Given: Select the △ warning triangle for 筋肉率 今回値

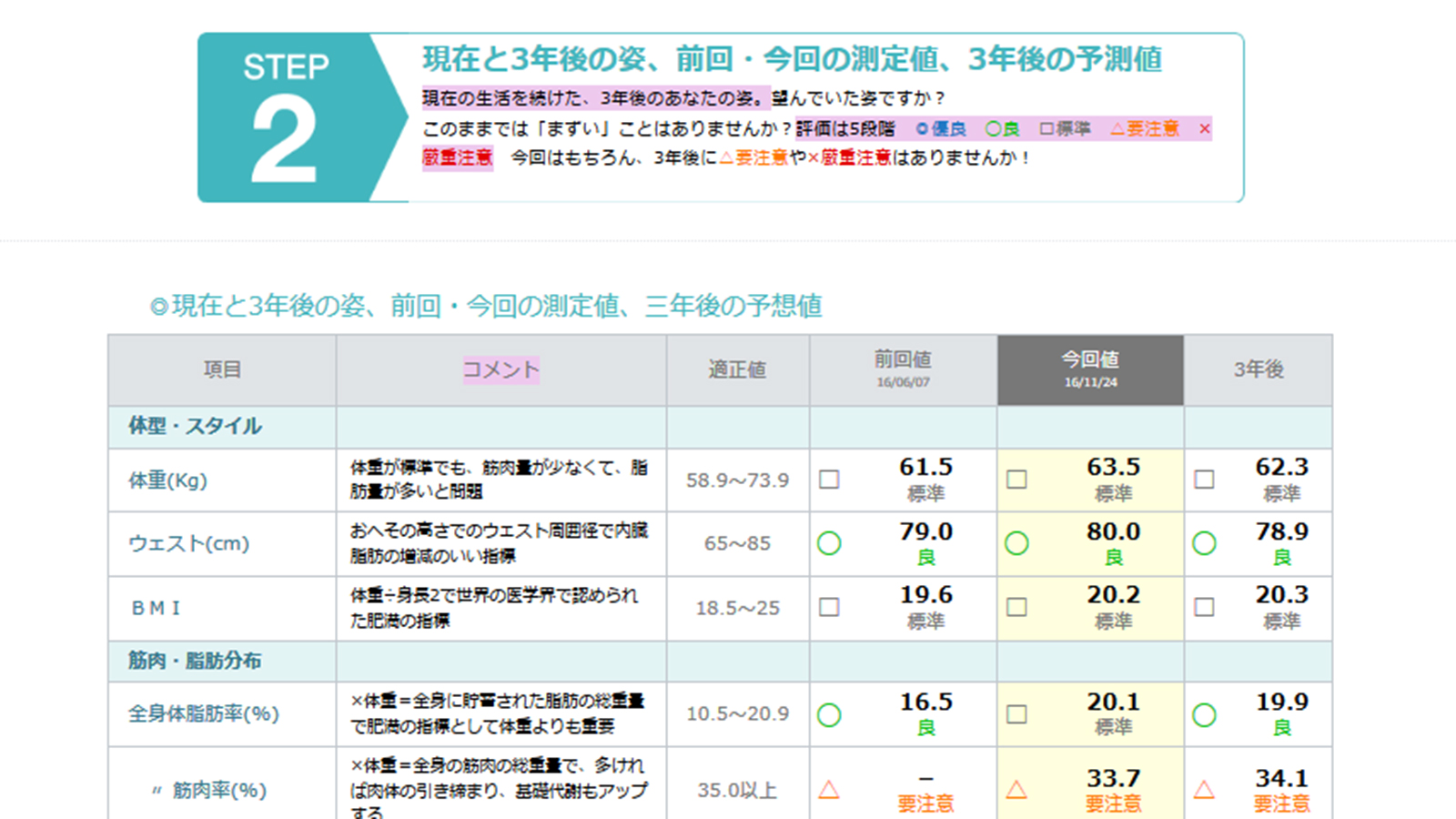Looking at the screenshot, I should click(x=1016, y=790).
